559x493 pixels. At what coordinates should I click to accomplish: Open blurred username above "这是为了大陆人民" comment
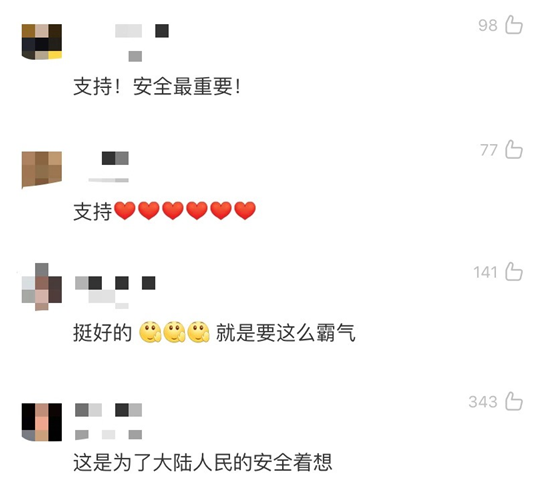tap(108, 421)
